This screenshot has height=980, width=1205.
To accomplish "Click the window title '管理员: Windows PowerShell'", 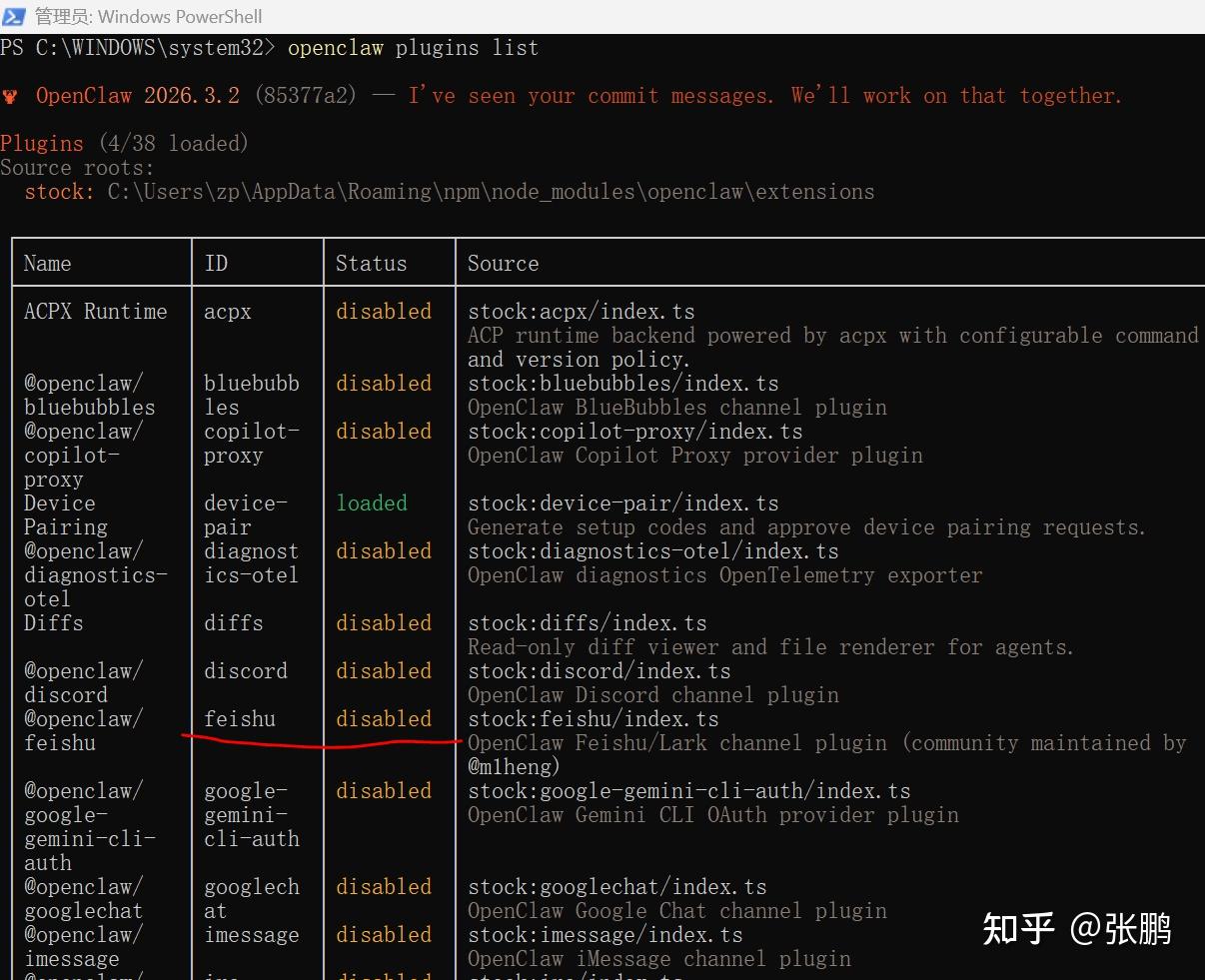I will [149, 16].
